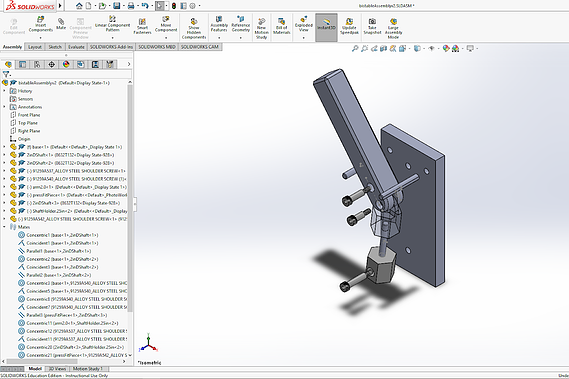
Task: Toggle the Instant3D button
Action: pyautogui.click(x=326, y=27)
